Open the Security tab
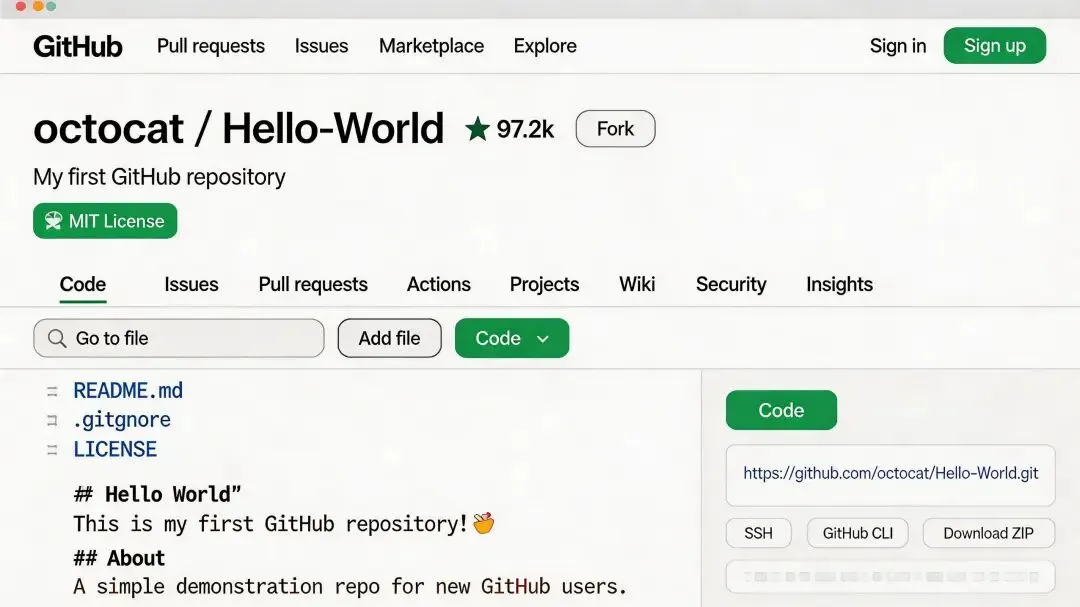This screenshot has height=607, width=1080. click(731, 285)
